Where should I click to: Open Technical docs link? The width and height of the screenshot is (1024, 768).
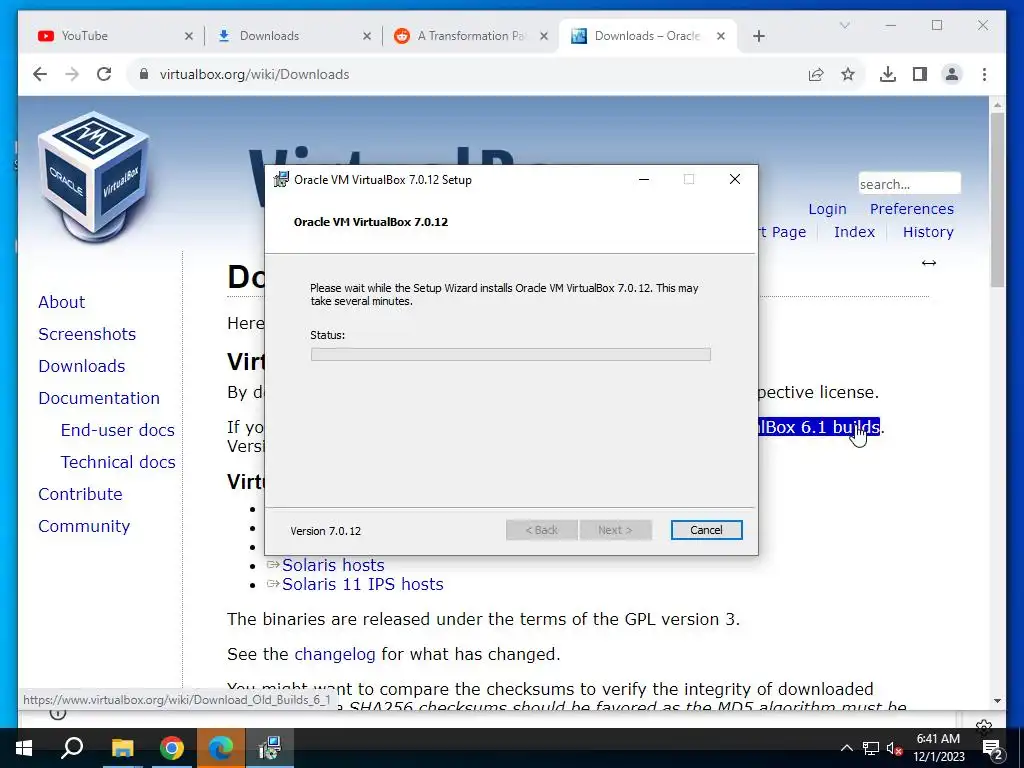point(118,462)
